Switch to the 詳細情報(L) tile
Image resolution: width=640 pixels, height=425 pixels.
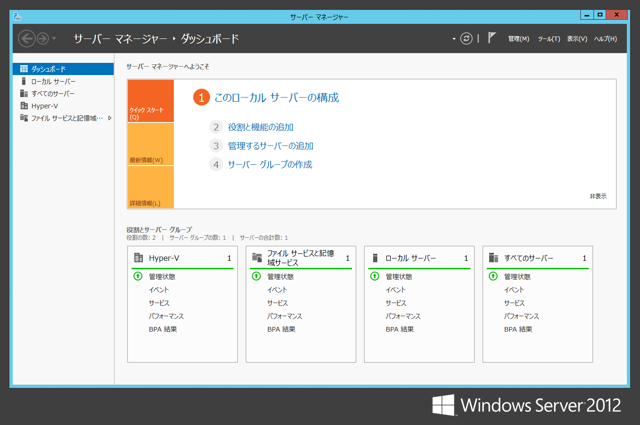[151, 187]
